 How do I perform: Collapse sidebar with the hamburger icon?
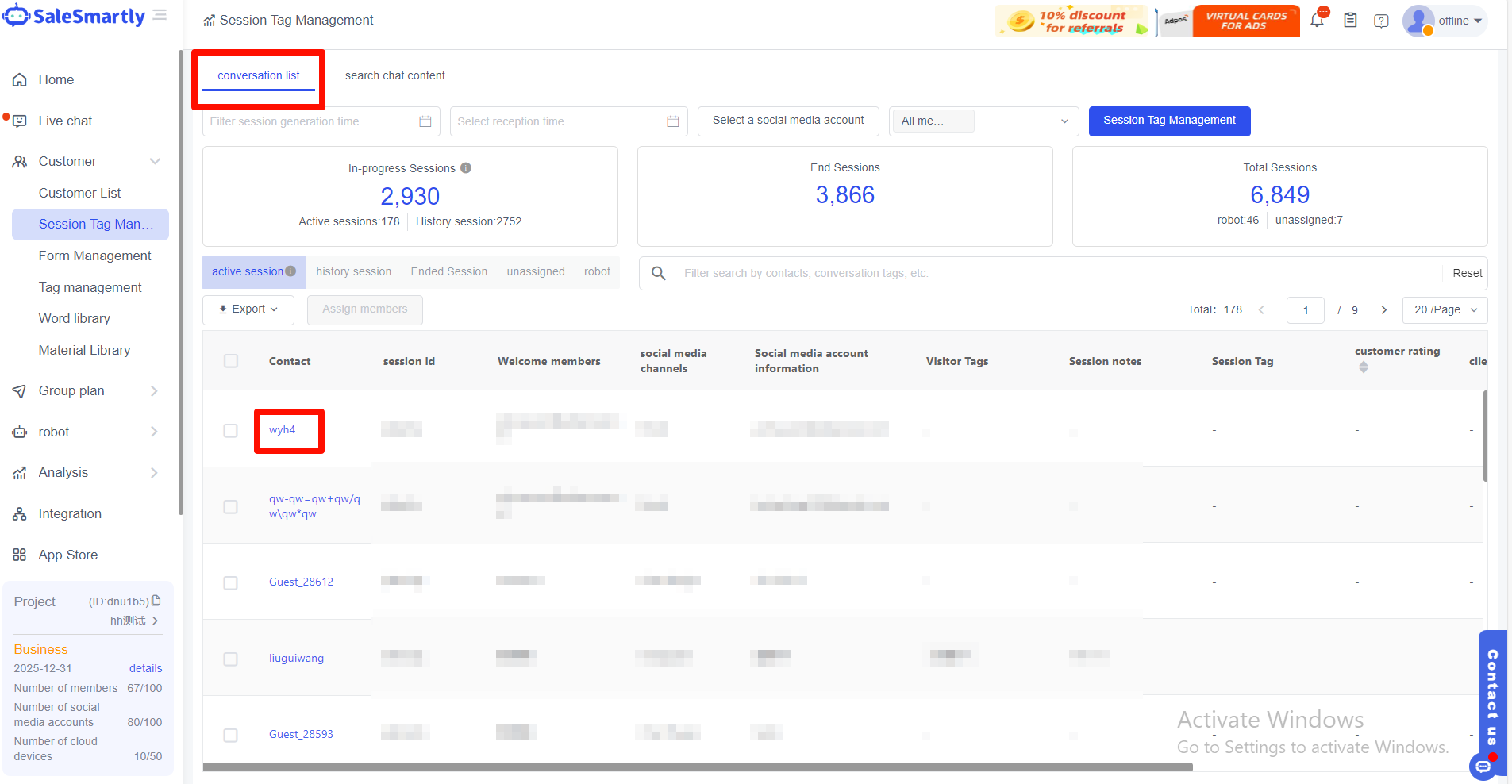160,15
